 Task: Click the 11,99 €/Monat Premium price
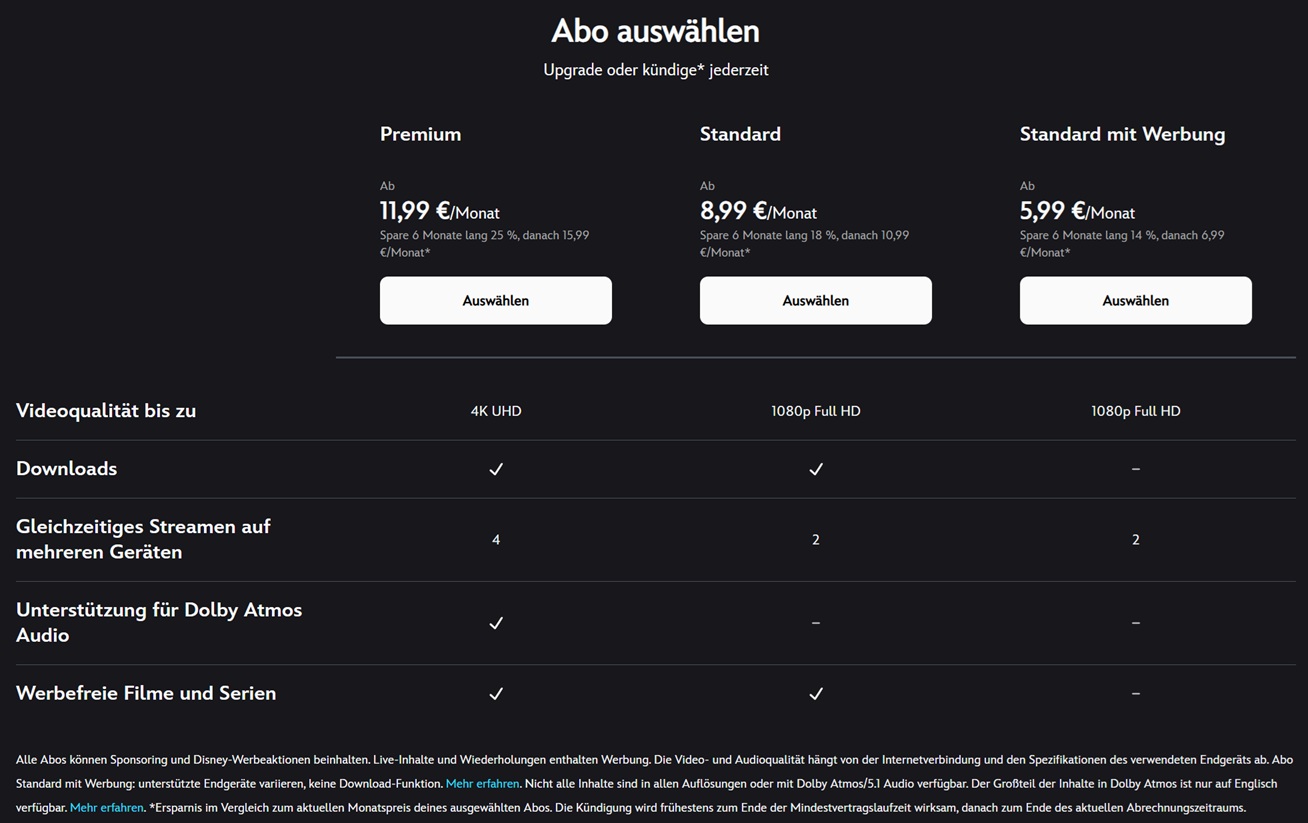click(440, 211)
